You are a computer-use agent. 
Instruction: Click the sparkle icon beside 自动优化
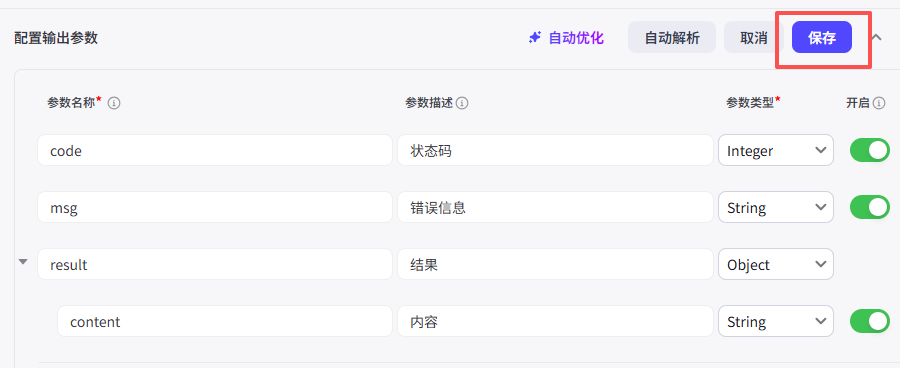[x=535, y=38]
